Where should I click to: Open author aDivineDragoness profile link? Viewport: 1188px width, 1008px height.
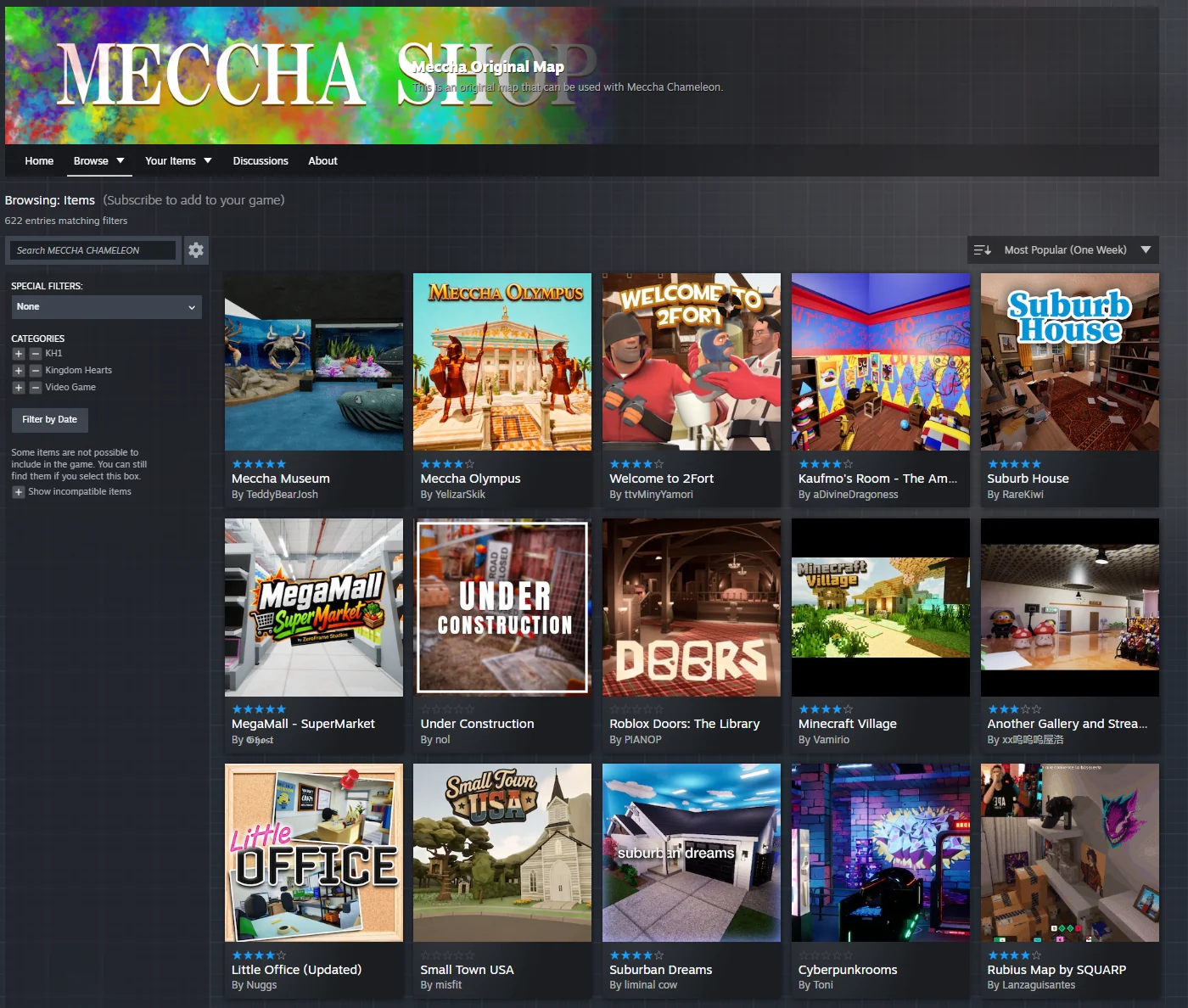coord(855,495)
